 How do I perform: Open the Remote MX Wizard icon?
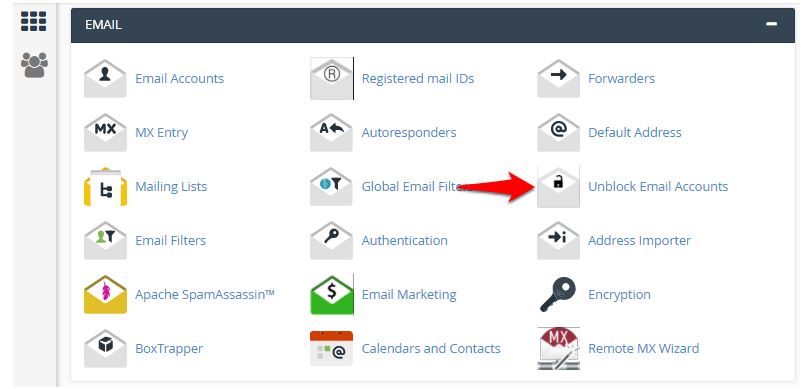pos(558,349)
